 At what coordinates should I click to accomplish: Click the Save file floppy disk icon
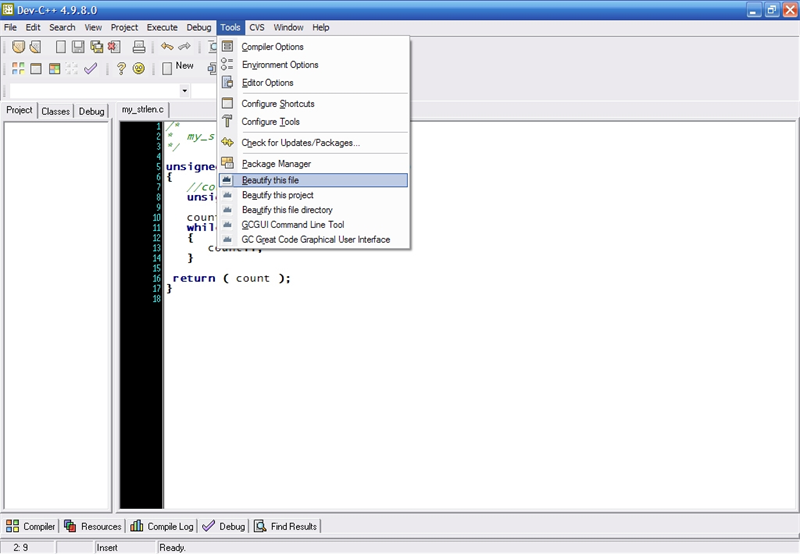(78, 47)
